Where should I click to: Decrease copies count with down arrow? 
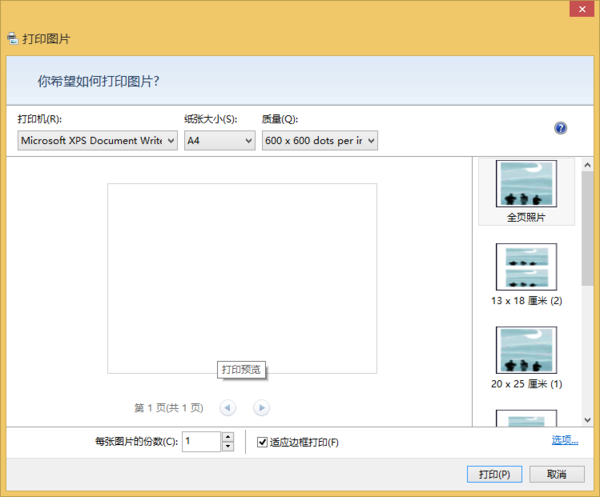tap(228, 446)
